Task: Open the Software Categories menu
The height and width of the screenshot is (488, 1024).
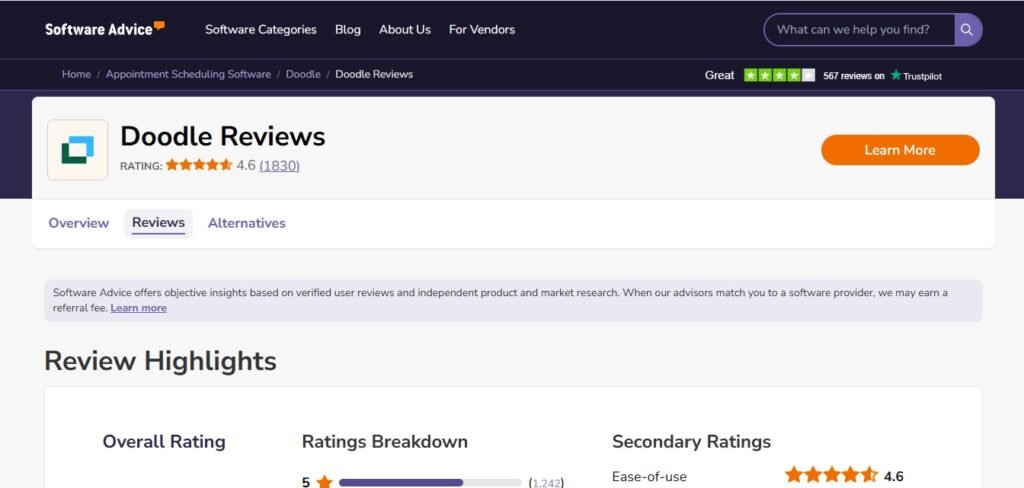Action: click(x=261, y=29)
